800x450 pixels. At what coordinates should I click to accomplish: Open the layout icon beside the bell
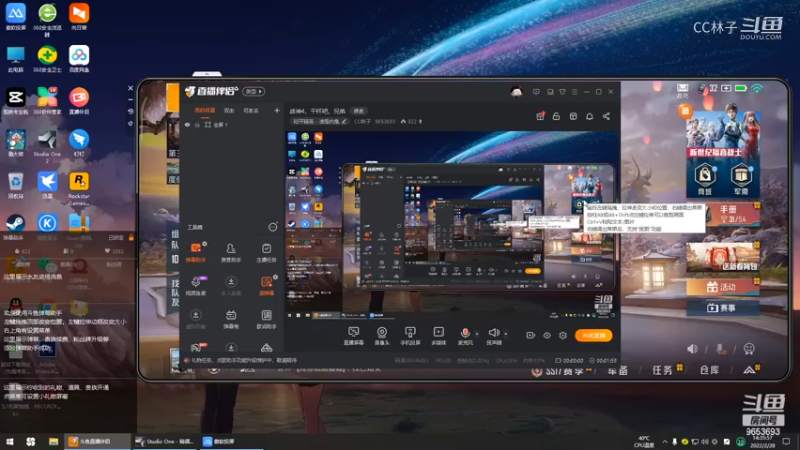pos(573,116)
